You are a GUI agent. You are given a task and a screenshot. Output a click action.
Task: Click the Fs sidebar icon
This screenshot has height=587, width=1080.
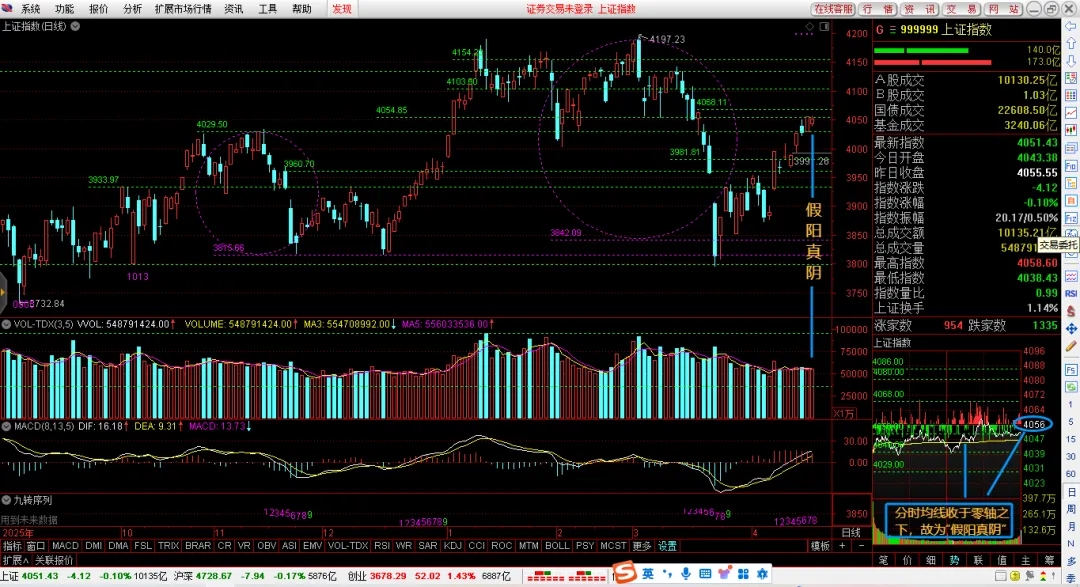point(1071,370)
